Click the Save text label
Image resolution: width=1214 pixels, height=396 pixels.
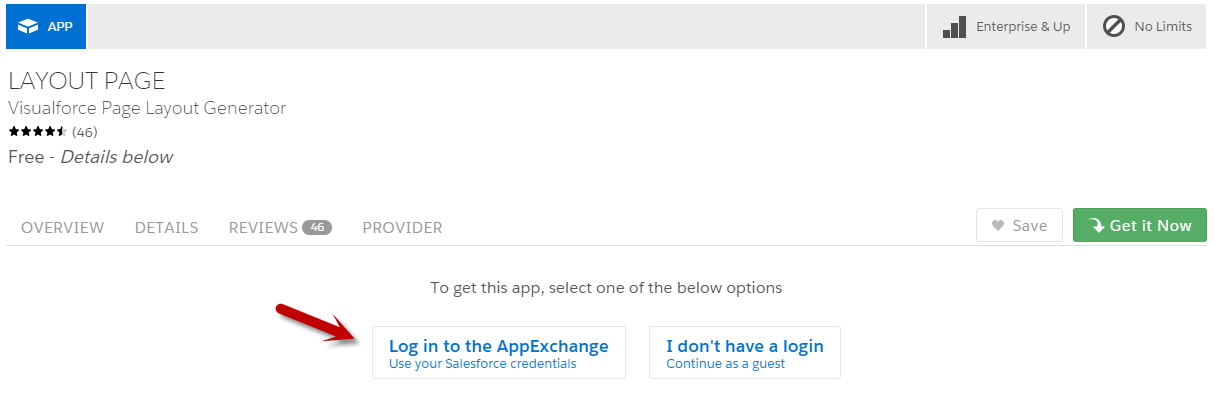pos(1030,226)
